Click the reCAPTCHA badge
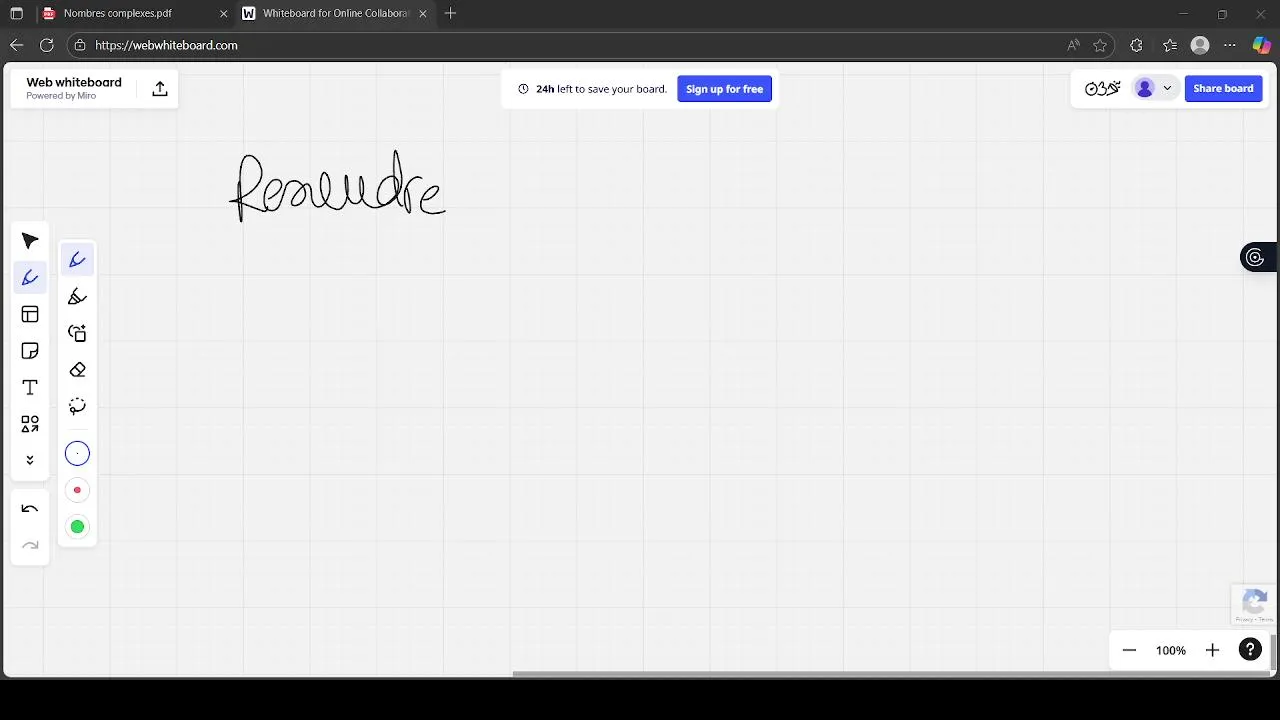This screenshot has height=720, width=1280. point(1254,605)
